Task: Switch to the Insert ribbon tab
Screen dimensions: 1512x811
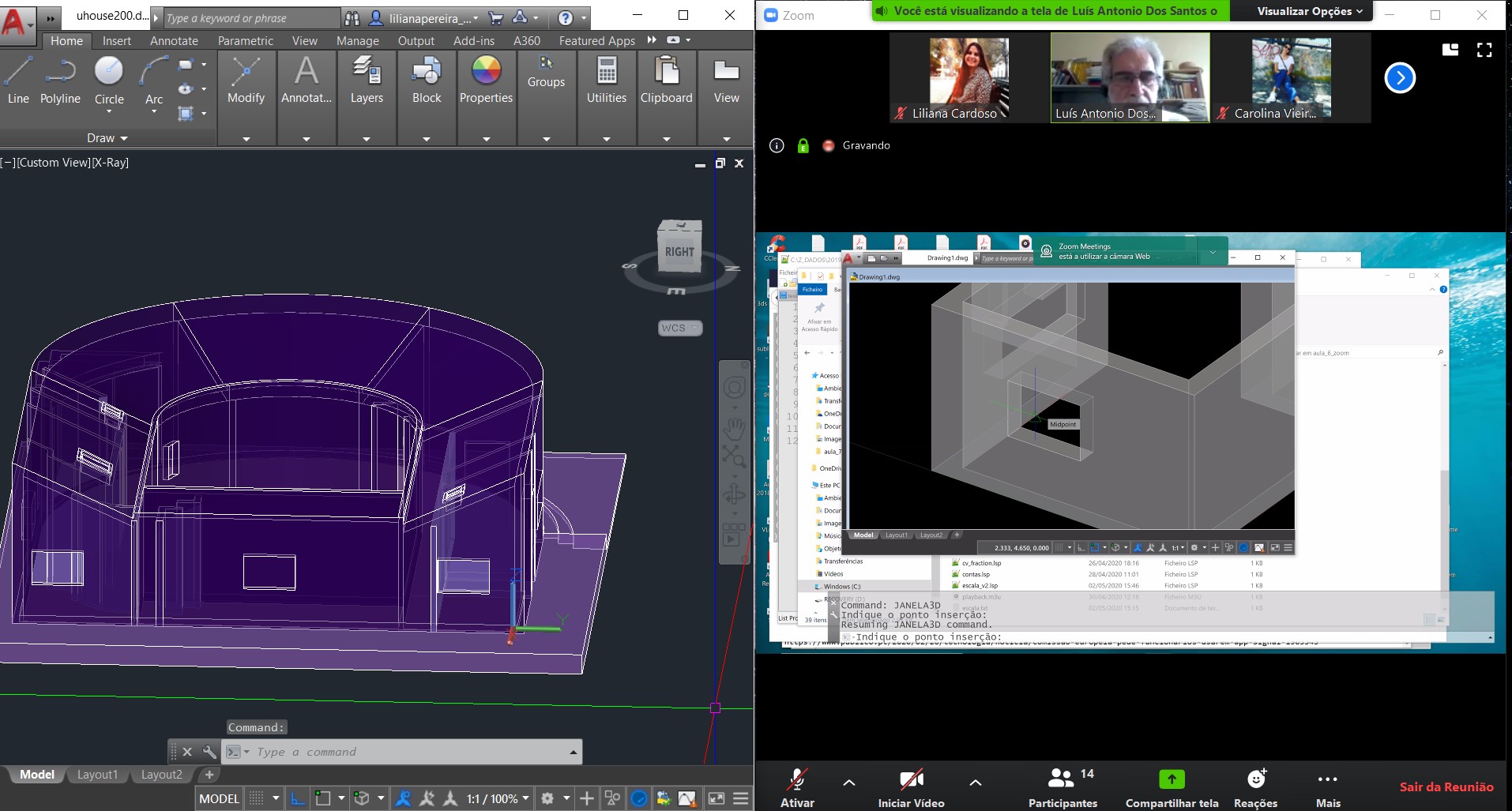Action: click(117, 41)
